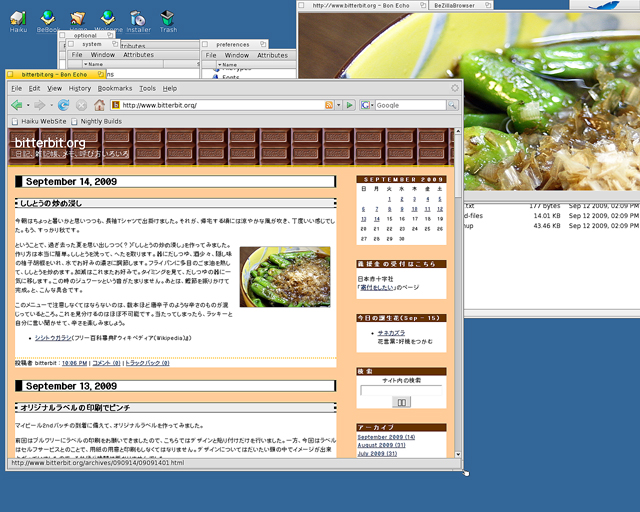Image resolution: width=640 pixels, height=512 pixels.
Task: Go to the Home page icon
Action: pos(99,105)
